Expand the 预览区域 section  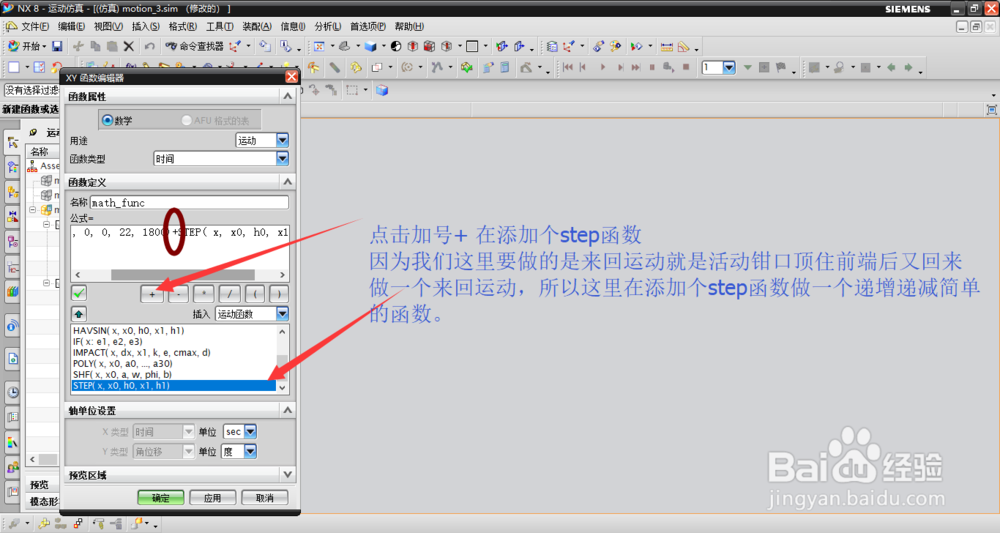(288, 474)
